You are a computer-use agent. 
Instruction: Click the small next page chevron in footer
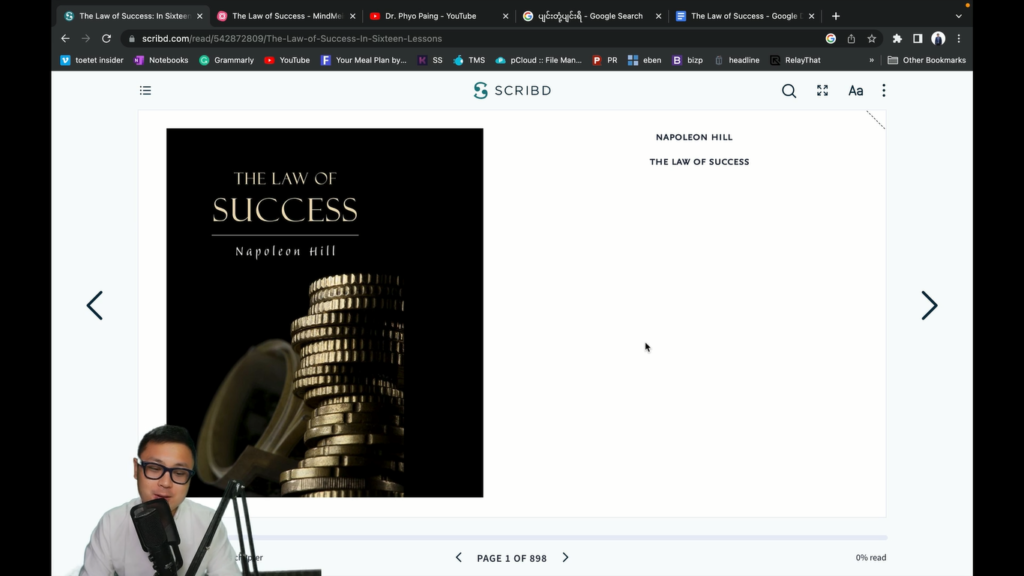(566, 558)
